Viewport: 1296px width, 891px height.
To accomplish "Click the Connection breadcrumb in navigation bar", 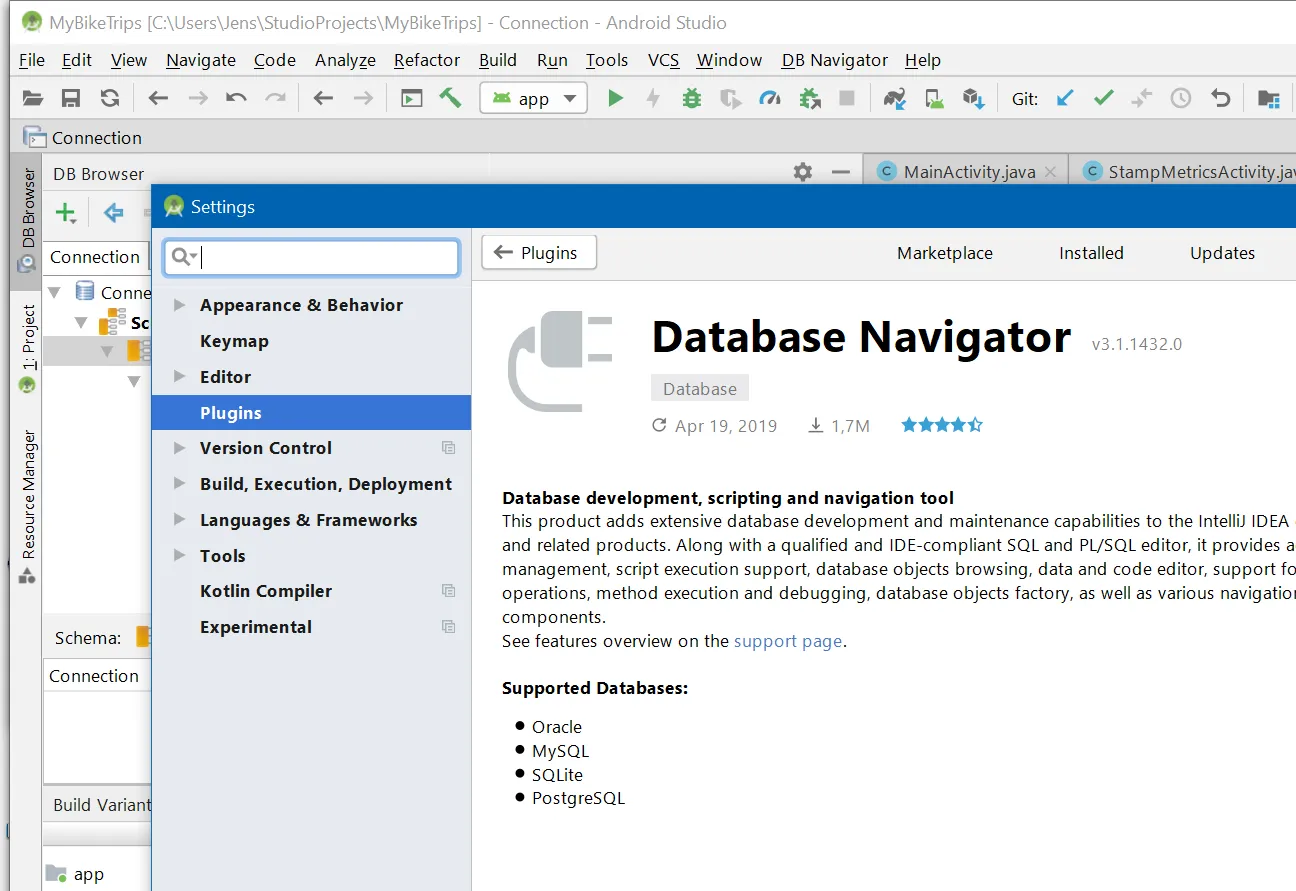I will 84,138.
